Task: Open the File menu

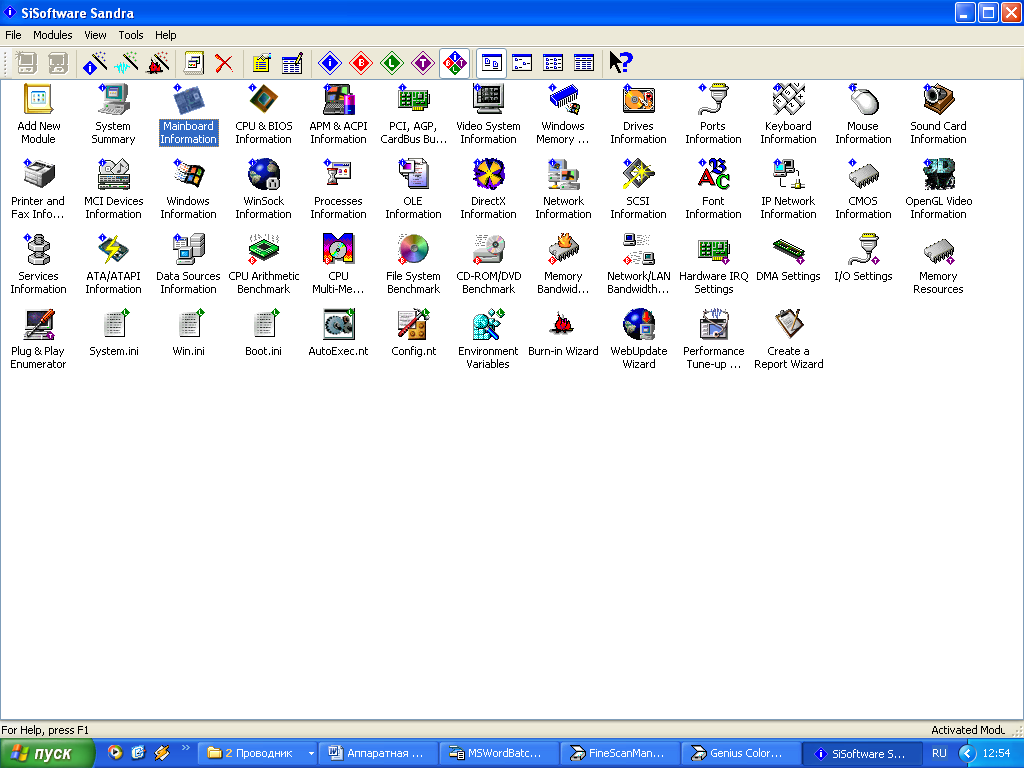Action: click(x=13, y=35)
